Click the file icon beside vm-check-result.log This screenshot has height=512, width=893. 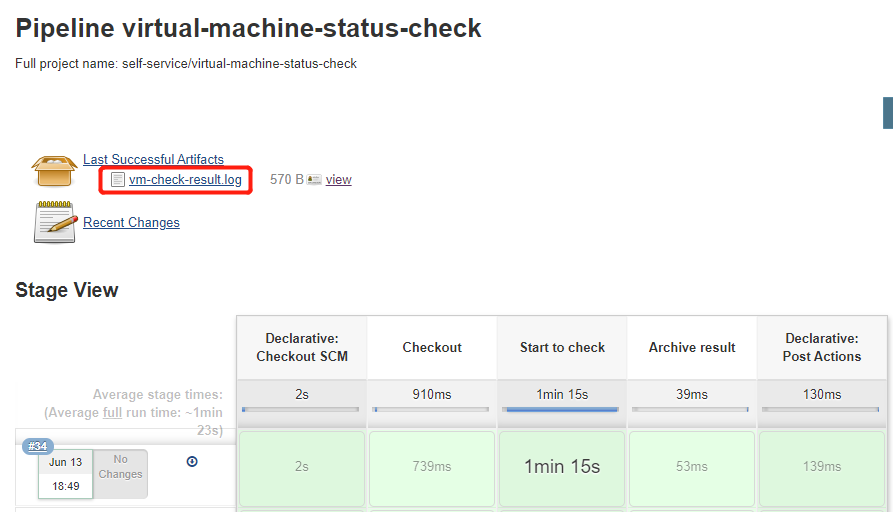[118, 180]
